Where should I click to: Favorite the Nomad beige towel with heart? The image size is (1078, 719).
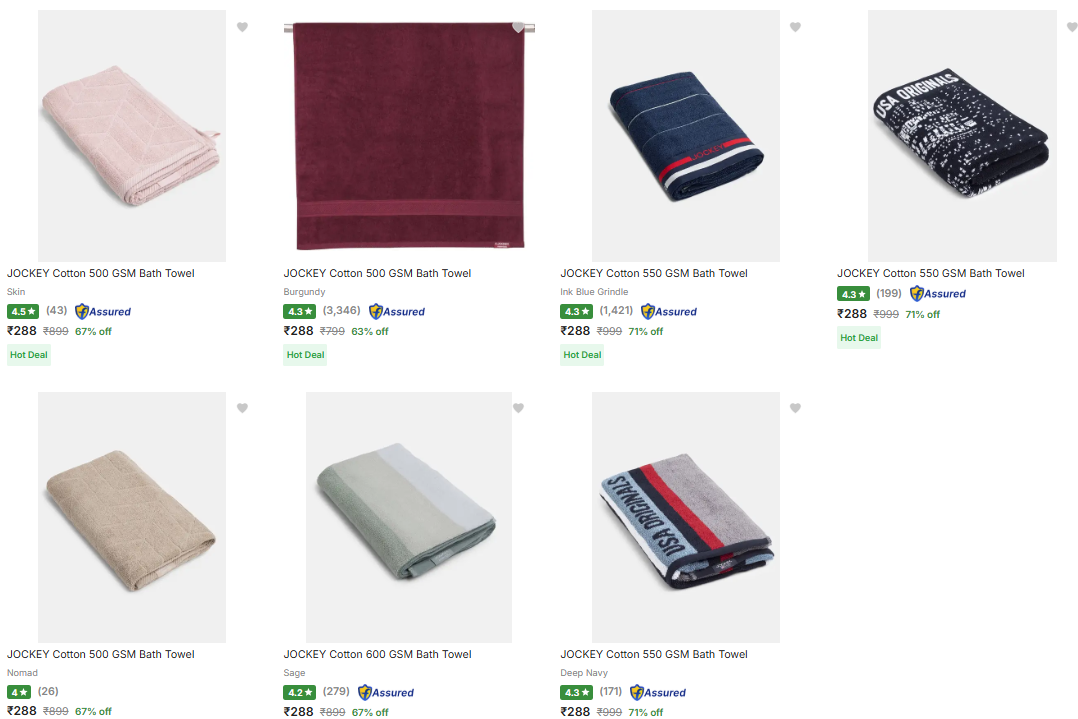[242, 408]
